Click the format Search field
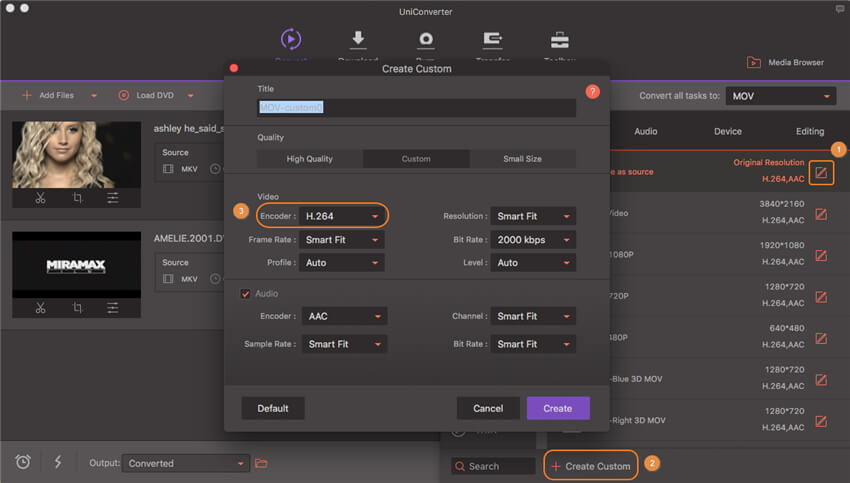 coord(493,466)
